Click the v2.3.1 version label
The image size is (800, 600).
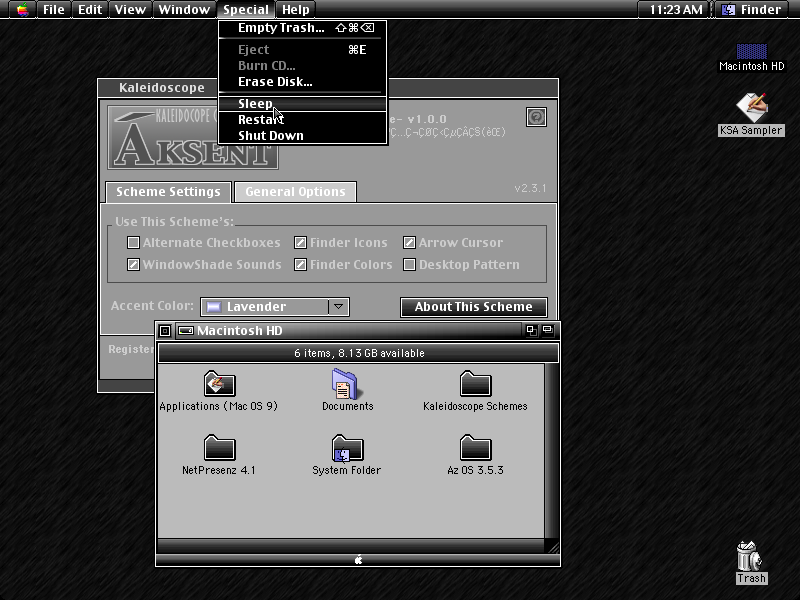tap(530, 188)
